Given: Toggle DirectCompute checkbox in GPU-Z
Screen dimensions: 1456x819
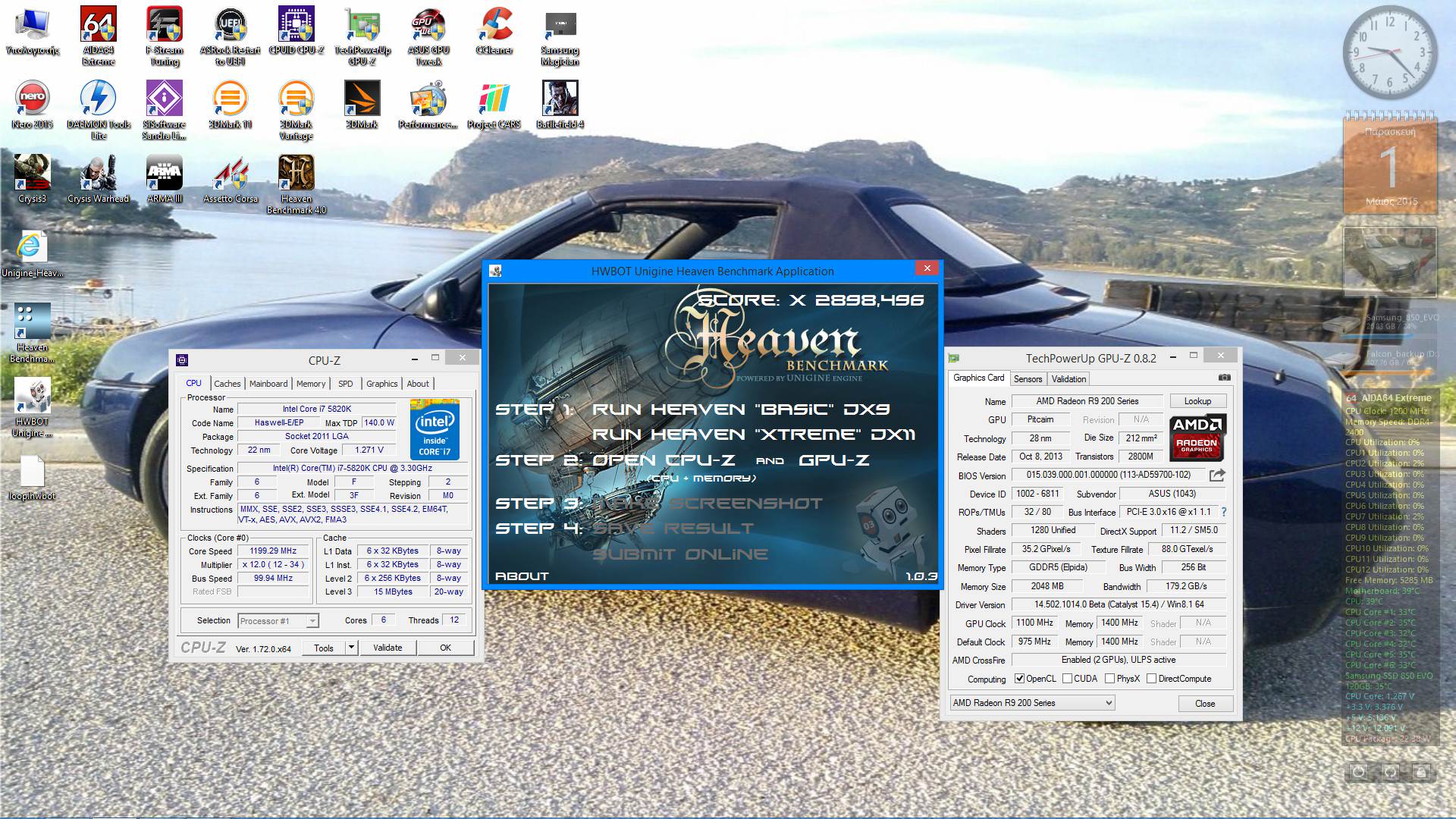Looking at the screenshot, I should (1151, 679).
